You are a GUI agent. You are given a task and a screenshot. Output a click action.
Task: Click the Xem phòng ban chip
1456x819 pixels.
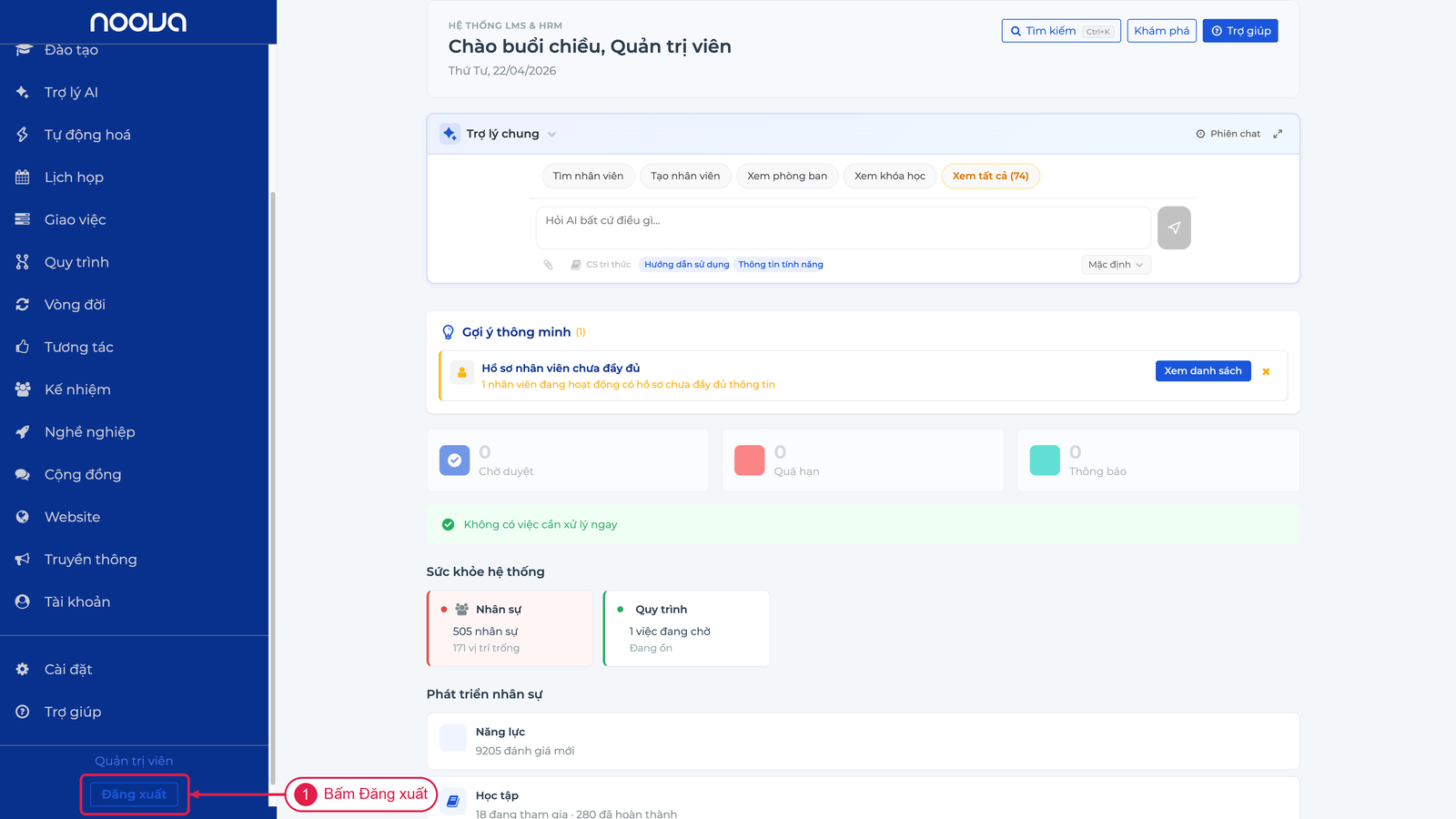(787, 177)
